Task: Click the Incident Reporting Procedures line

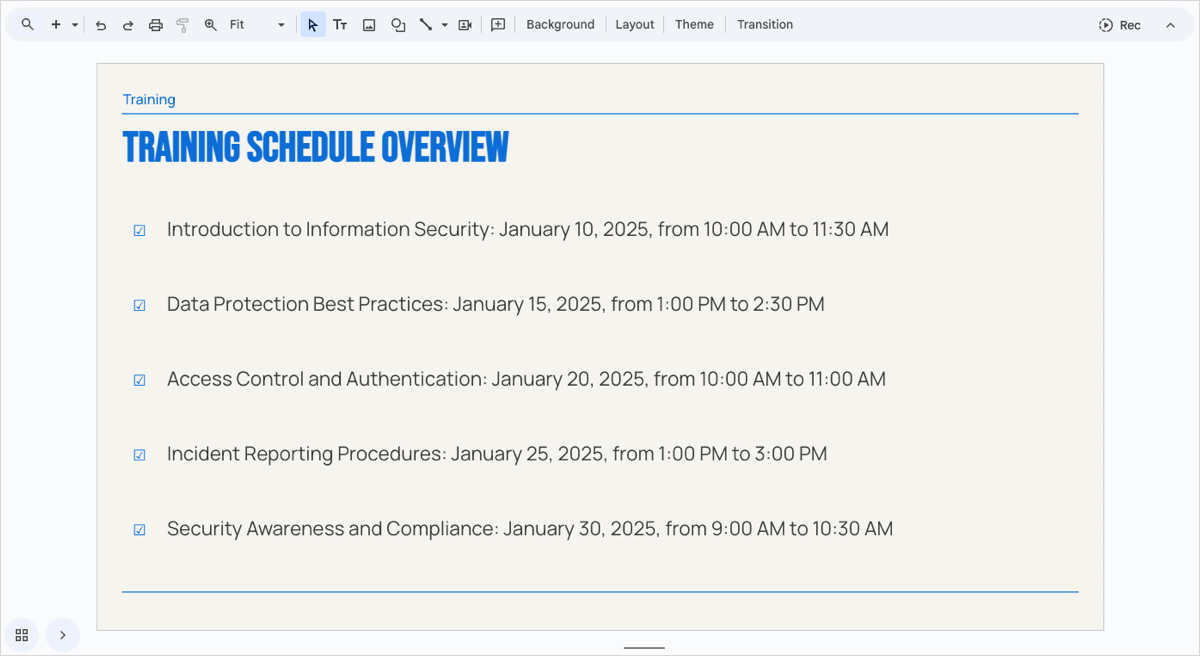Action: (x=497, y=454)
